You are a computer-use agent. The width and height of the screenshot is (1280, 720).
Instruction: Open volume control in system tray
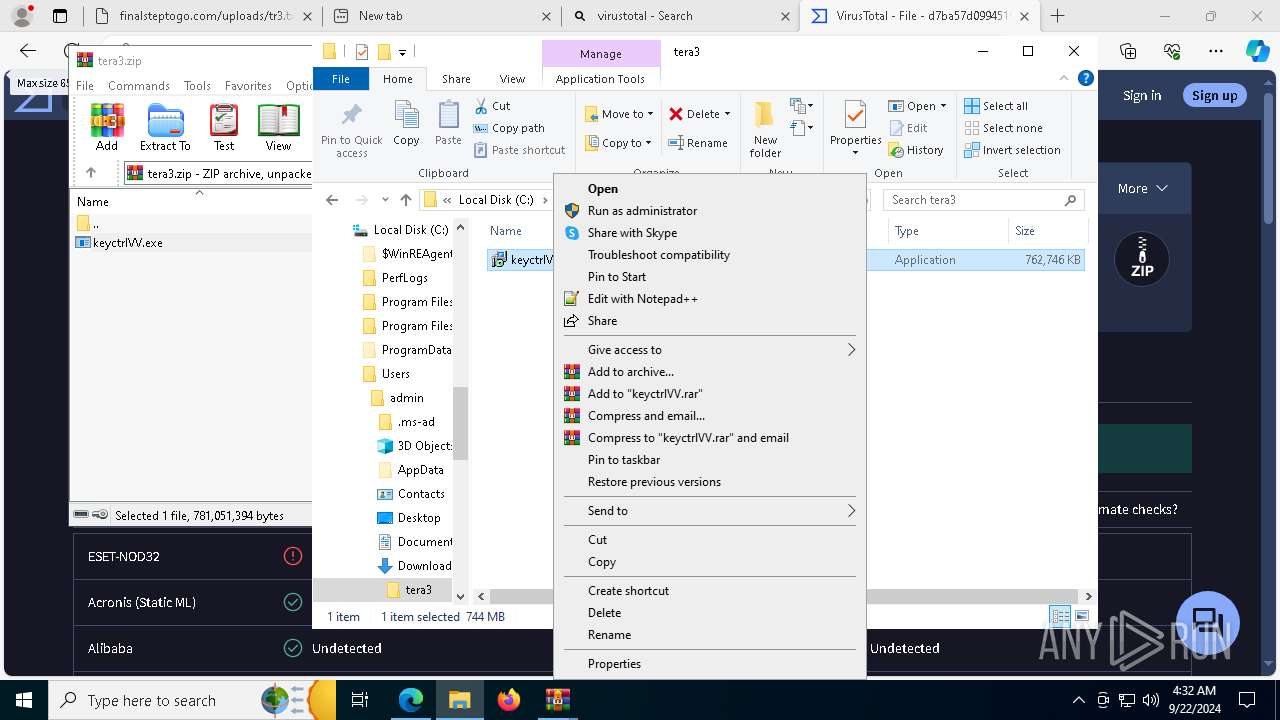tap(1151, 700)
